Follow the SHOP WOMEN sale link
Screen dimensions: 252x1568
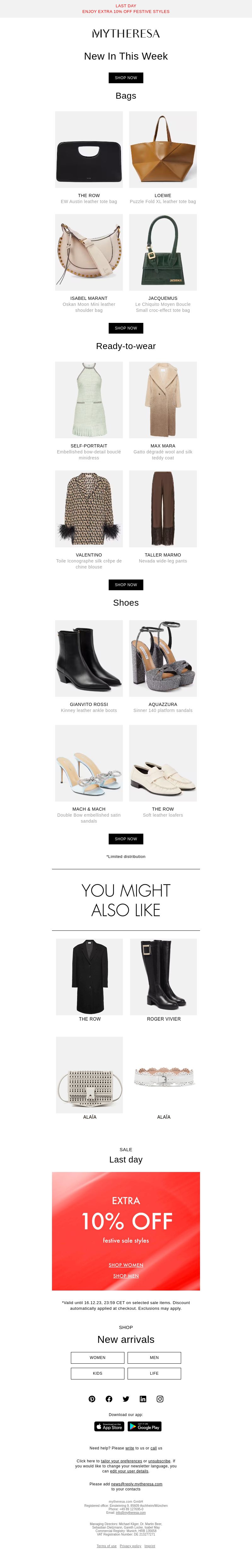click(x=126, y=1265)
